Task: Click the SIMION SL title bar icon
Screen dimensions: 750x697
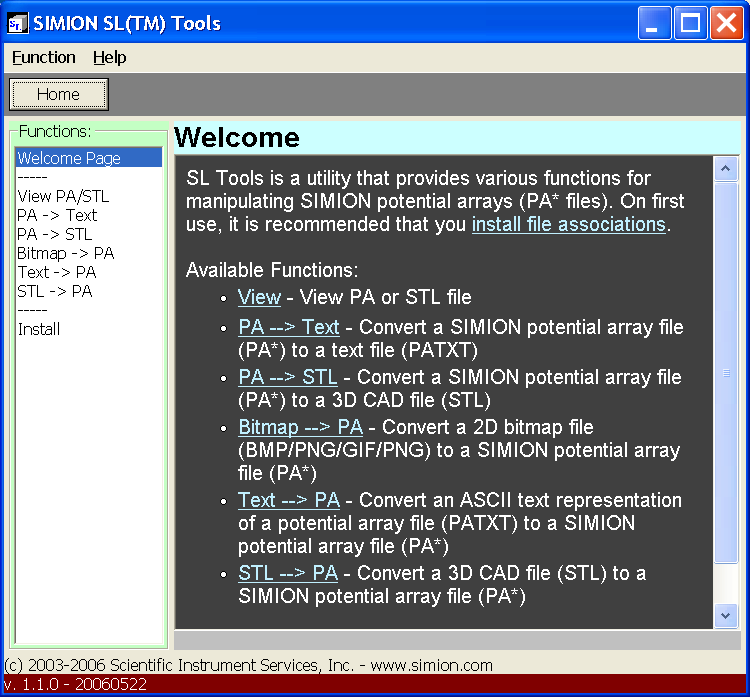Action: (x=18, y=23)
